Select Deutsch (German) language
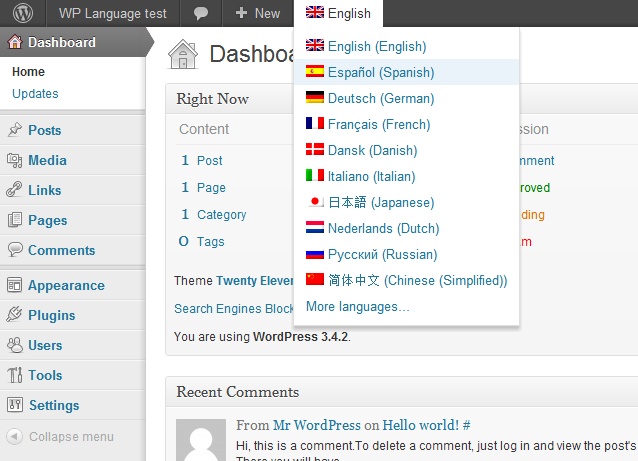The image size is (638, 461). (406, 98)
